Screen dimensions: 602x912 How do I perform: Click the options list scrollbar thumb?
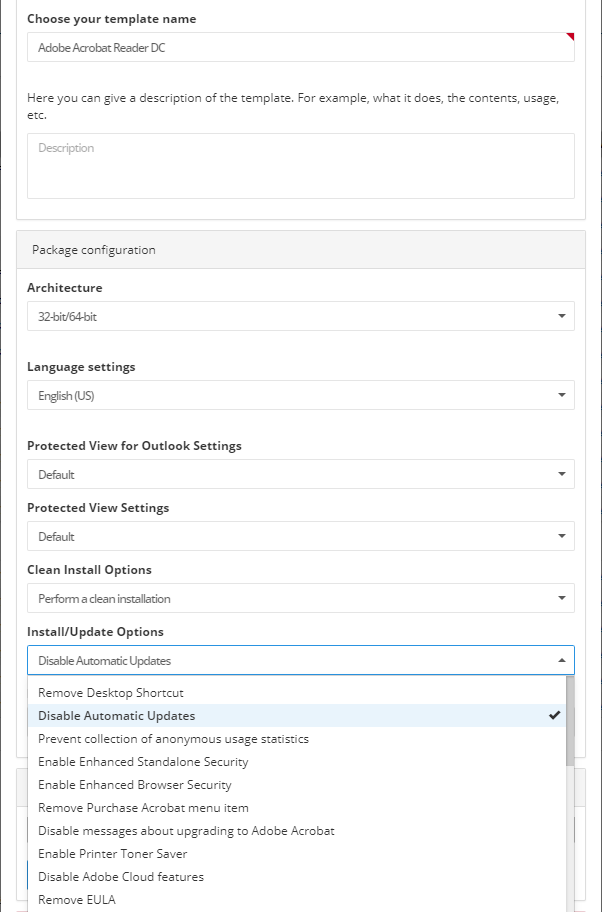(x=570, y=721)
